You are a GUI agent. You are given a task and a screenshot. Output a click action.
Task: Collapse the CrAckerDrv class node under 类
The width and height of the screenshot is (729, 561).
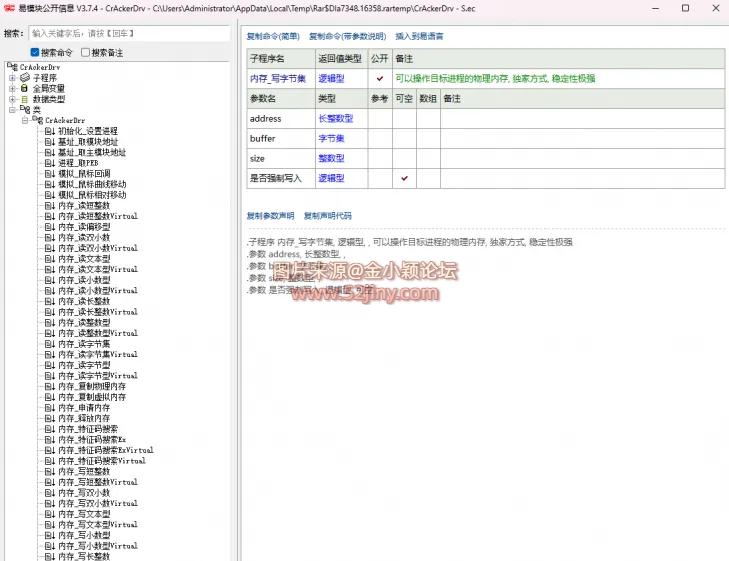click(25, 120)
